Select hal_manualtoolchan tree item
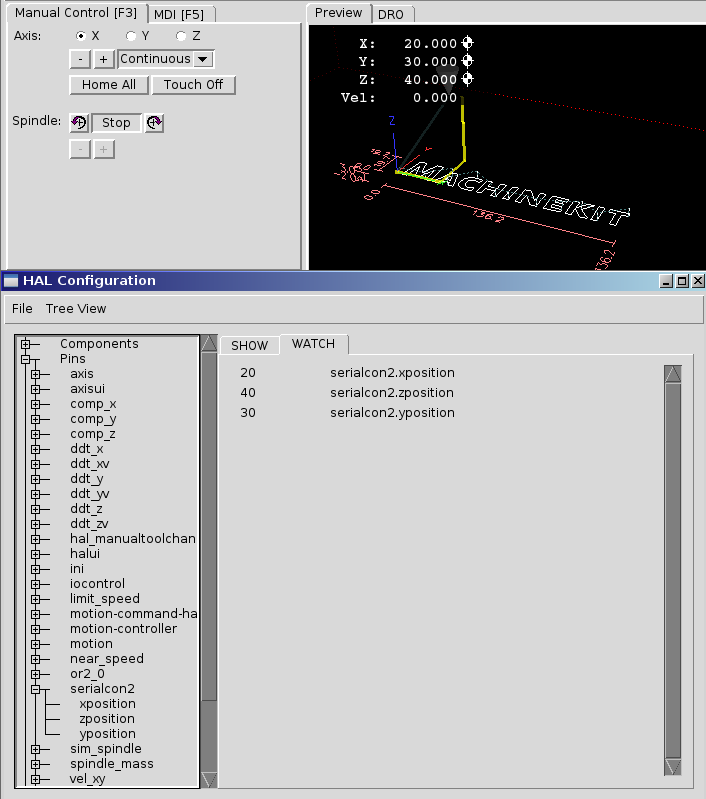 click(133, 539)
